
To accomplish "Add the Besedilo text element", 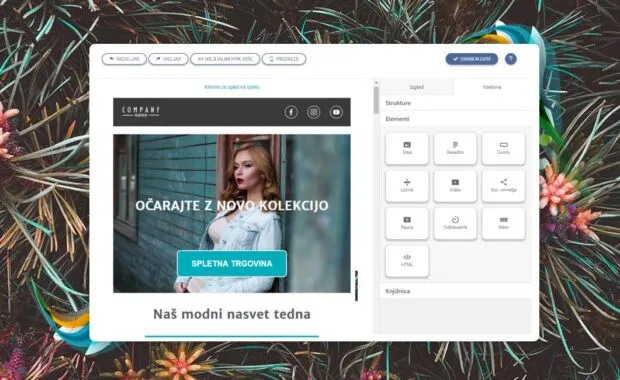I will pyautogui.click(x=455, y=149).
